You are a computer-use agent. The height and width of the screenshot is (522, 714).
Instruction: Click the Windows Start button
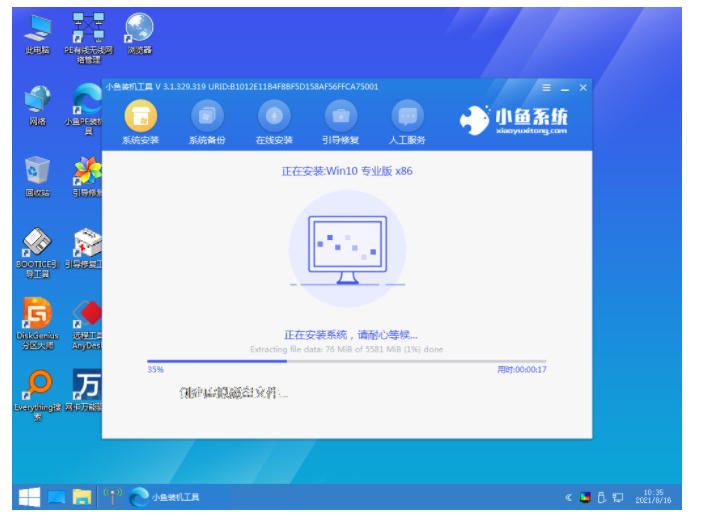27,496
